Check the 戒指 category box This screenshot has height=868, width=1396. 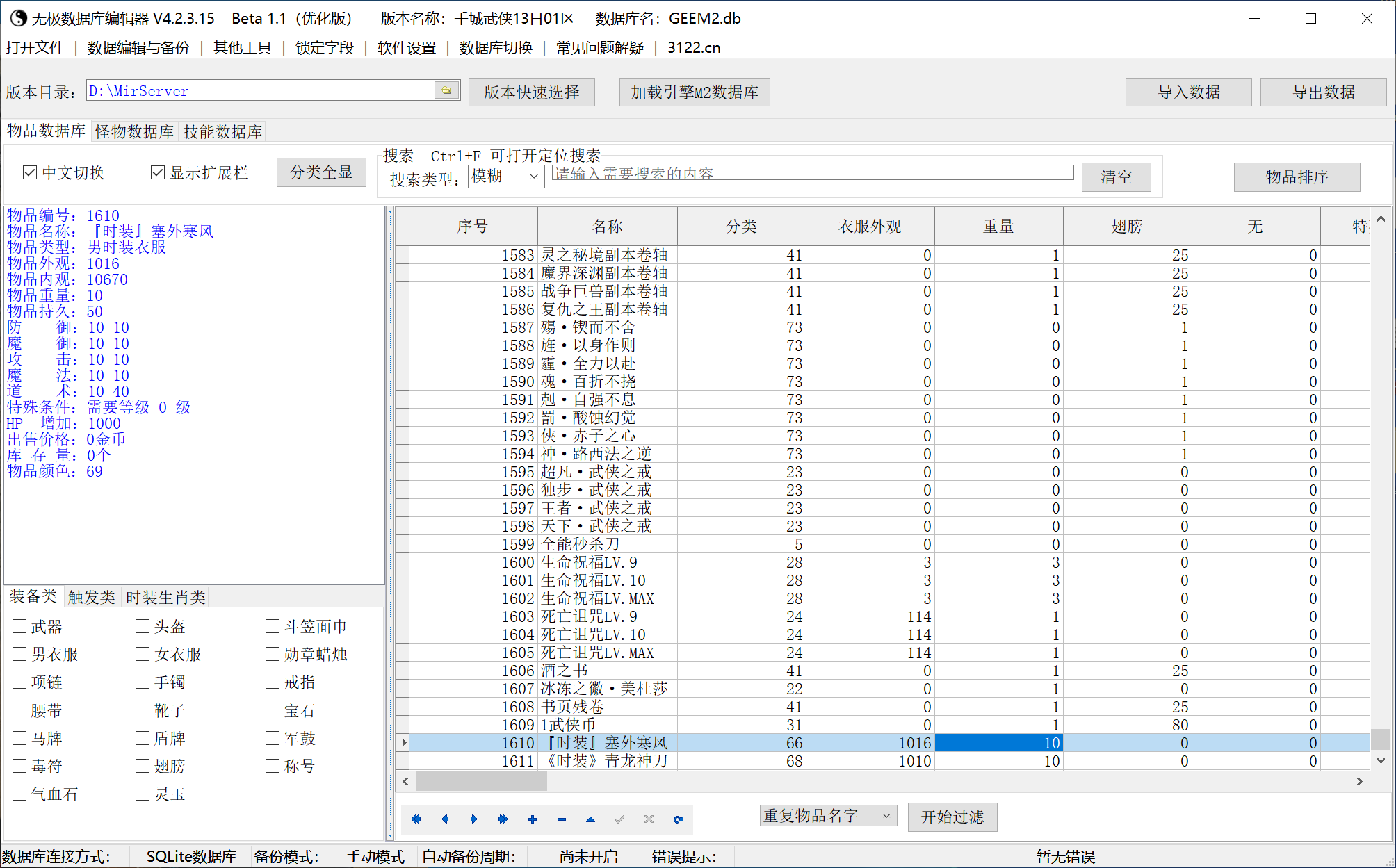(x=273, y=682)
